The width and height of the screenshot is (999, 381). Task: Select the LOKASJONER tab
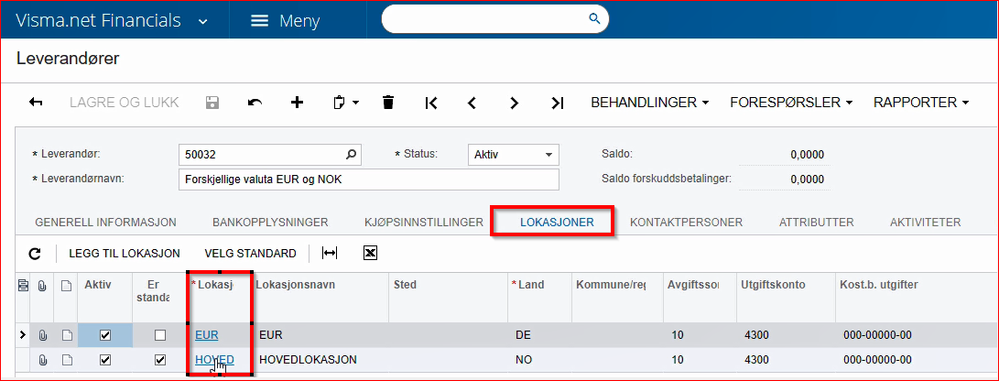pos(557,222)
